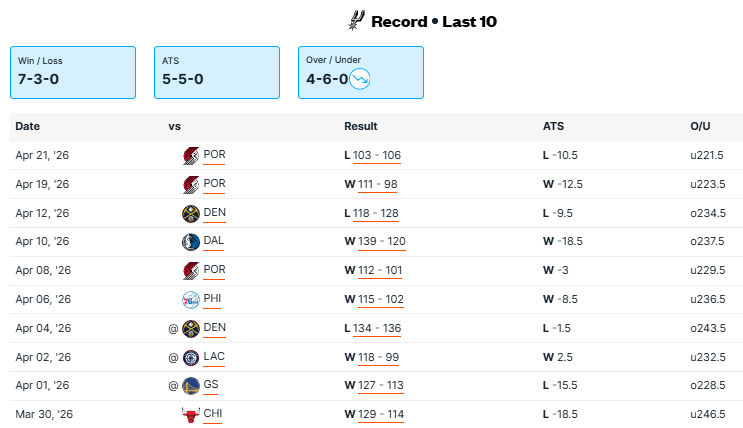The width and height of the screenshot is (743, 428).
Task: Open the 139 - 120 result link
Action: [382, 242]
